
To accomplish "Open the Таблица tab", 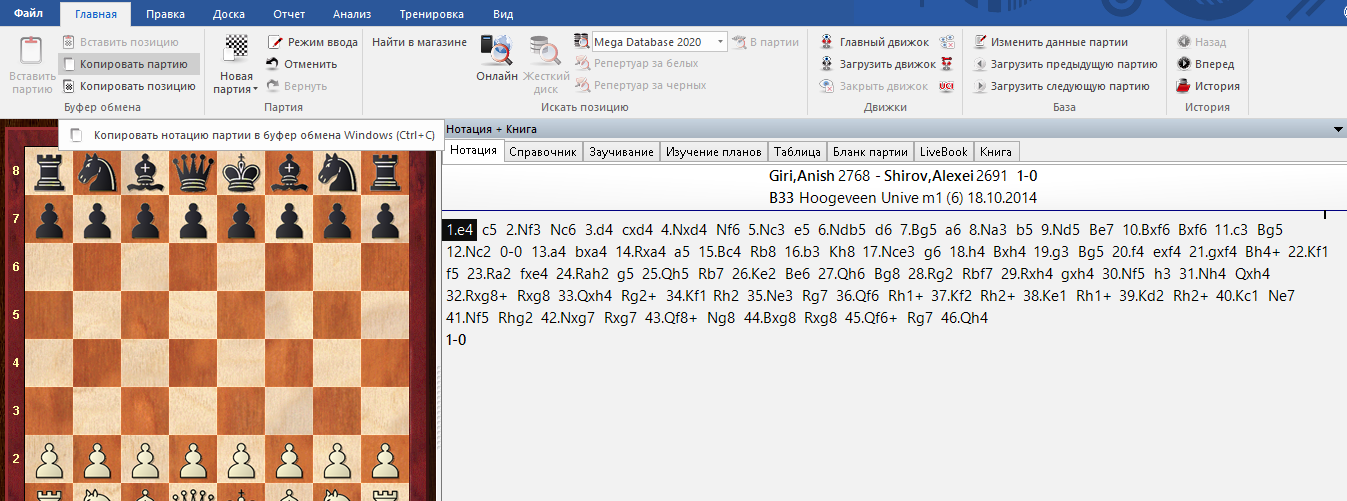I will [x=797, y=152].
